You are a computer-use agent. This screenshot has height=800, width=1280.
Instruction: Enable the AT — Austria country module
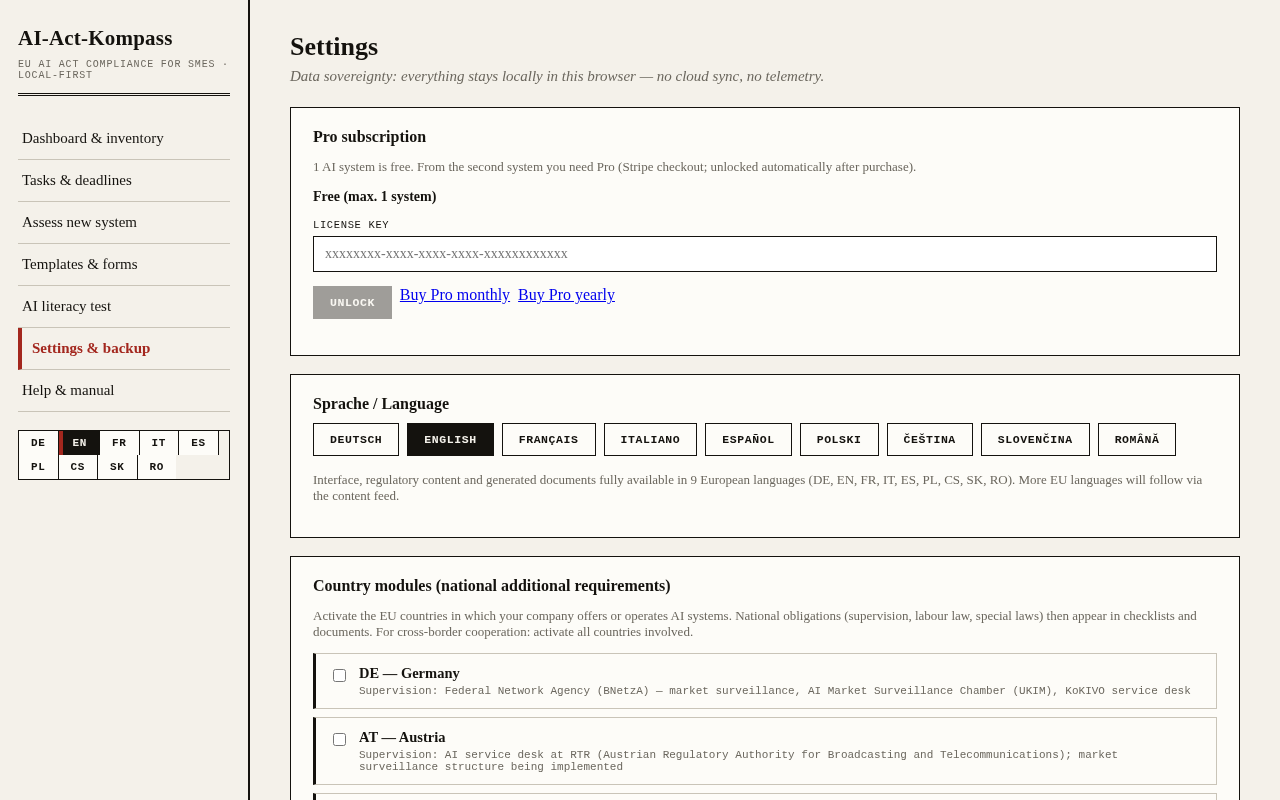click(340, 739)
